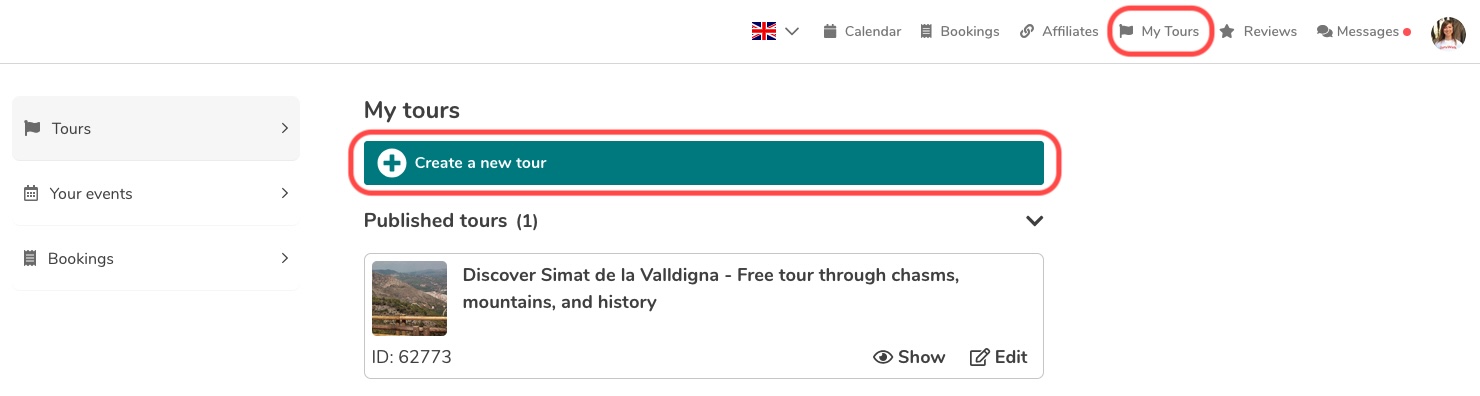Expand the sidebar Bookings chevron

[284, 258]
